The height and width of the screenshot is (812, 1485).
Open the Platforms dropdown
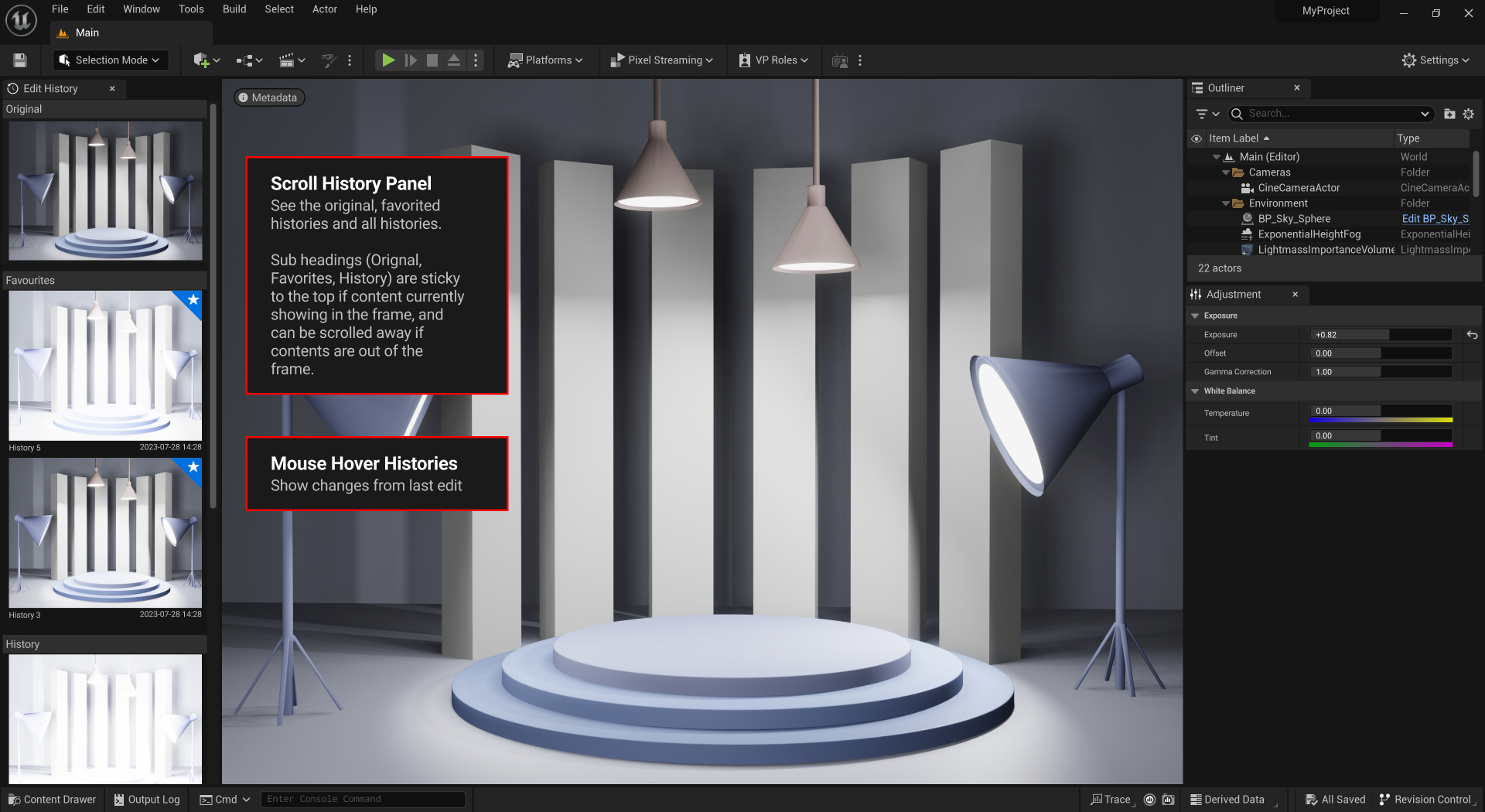[545, 60]
